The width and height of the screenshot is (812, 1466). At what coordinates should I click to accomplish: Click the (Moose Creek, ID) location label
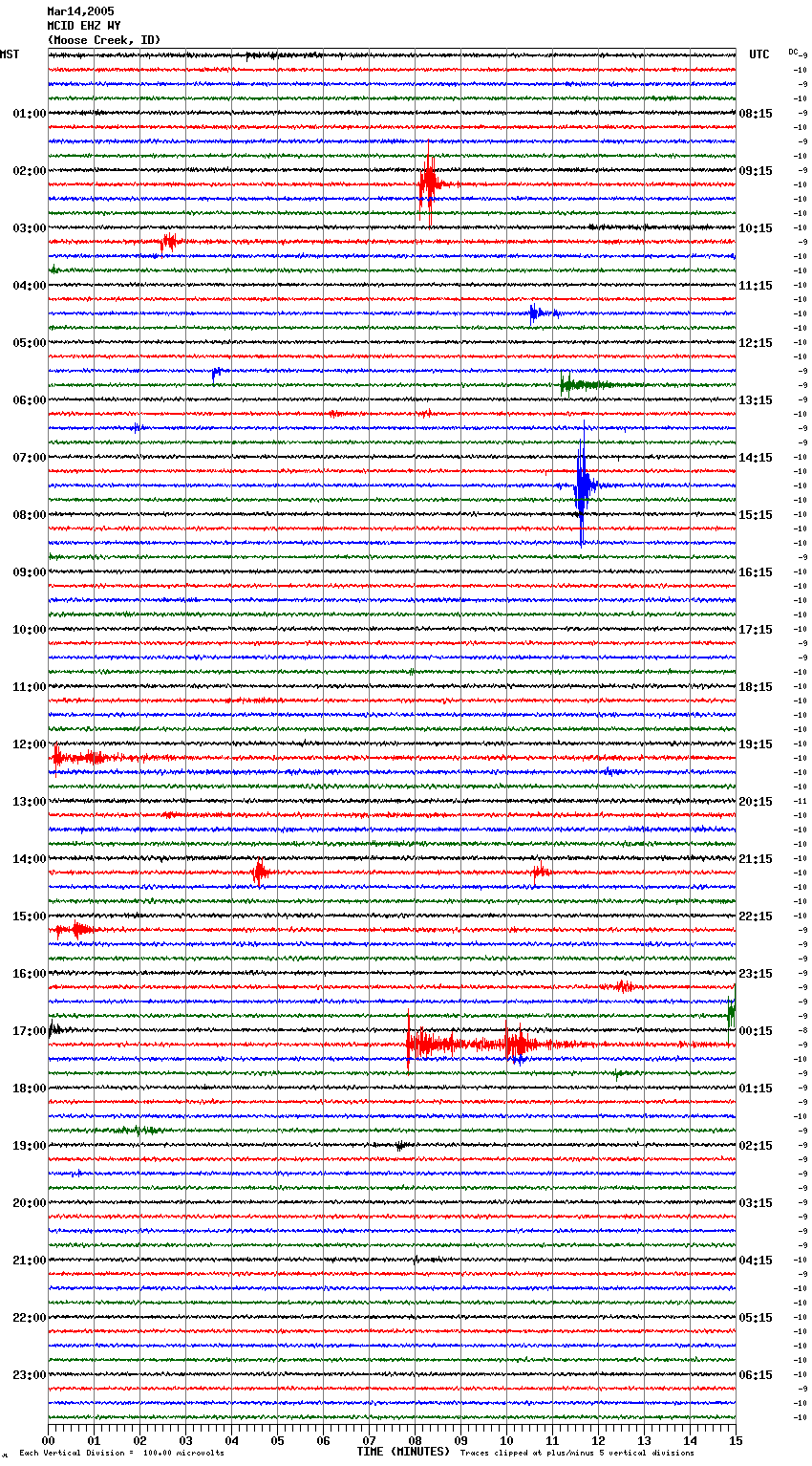point(103,40)
